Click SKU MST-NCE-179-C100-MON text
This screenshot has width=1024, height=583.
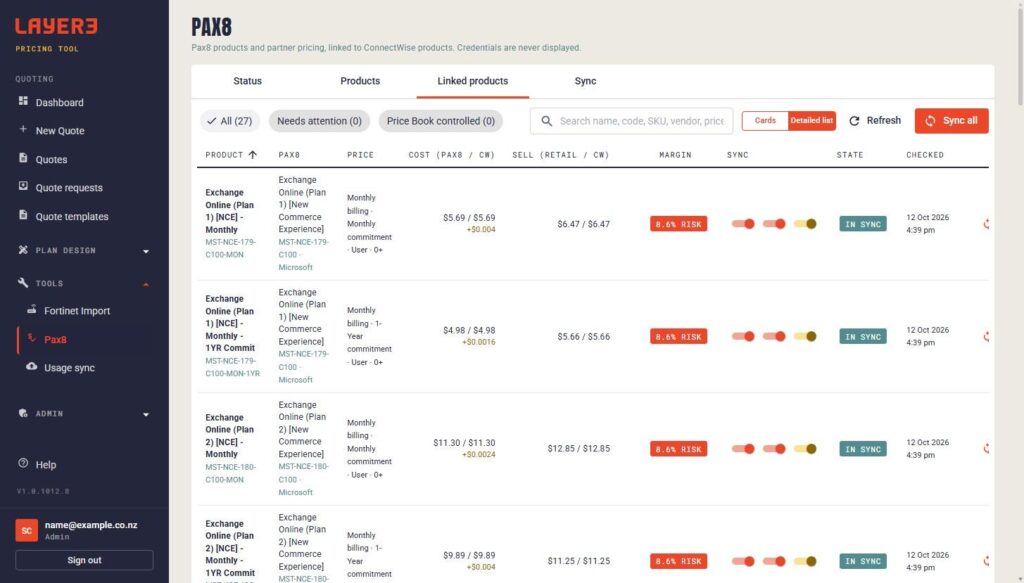click(x=231, y=248)
